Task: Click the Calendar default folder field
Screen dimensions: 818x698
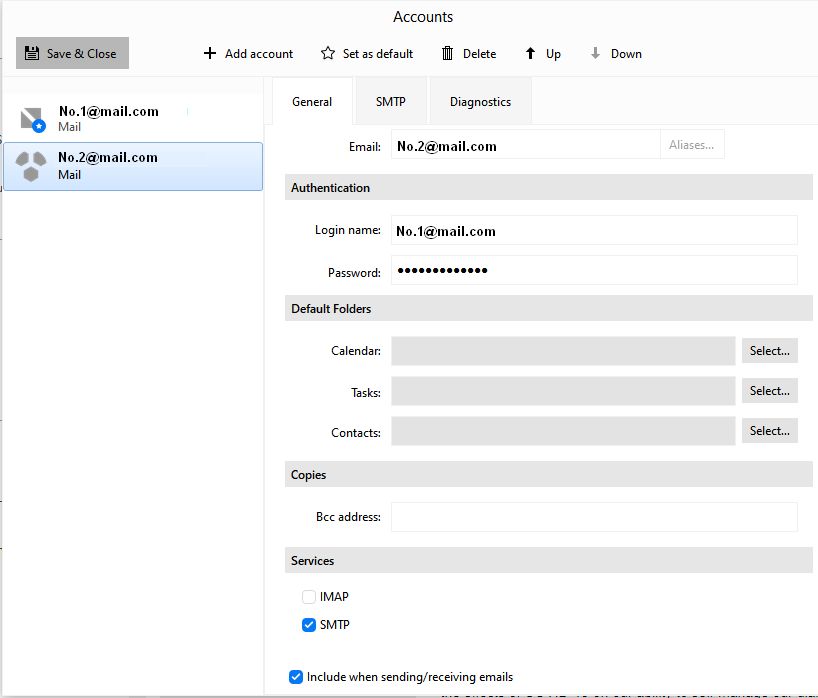Action: 563,351
